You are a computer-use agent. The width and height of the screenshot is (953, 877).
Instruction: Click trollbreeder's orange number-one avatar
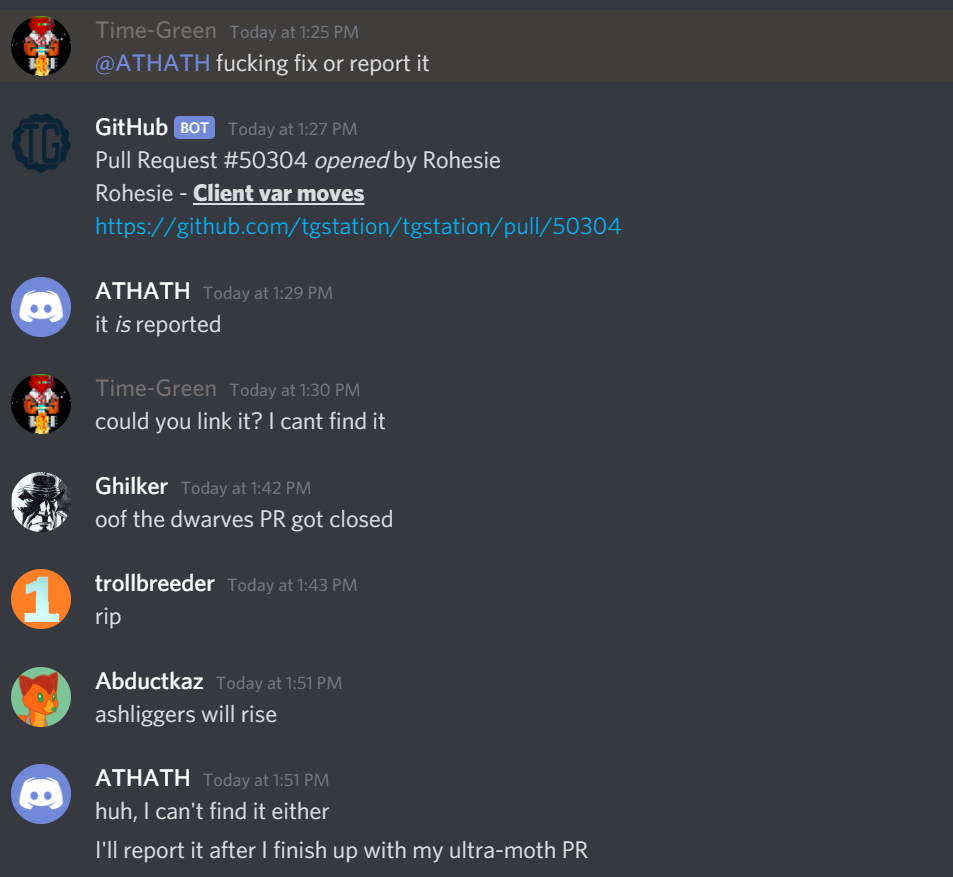41,599
